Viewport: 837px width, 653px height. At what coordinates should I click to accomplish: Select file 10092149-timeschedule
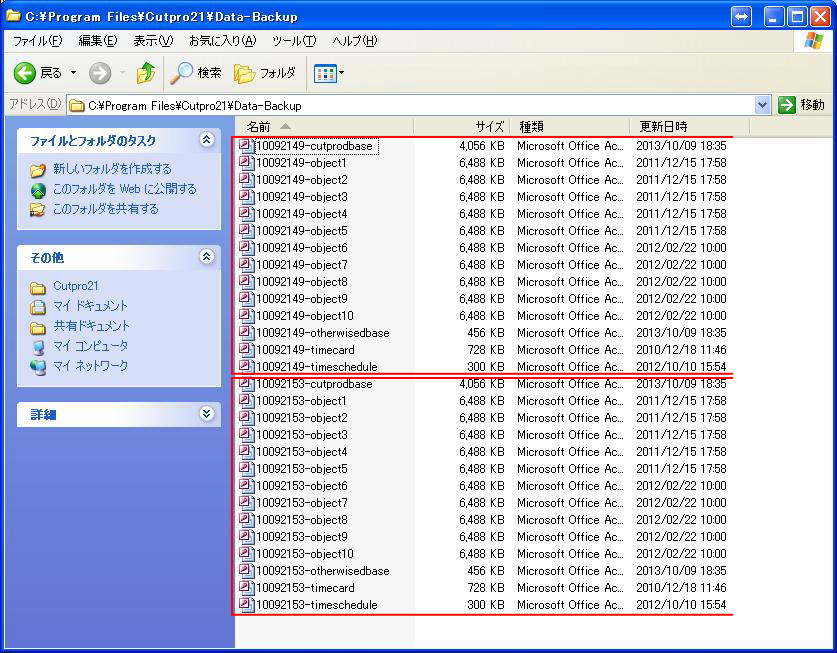coord(317,367)
